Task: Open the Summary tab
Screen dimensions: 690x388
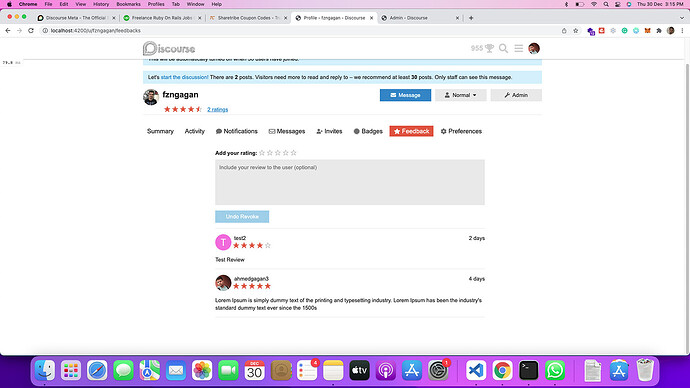Action: point(160,131)
